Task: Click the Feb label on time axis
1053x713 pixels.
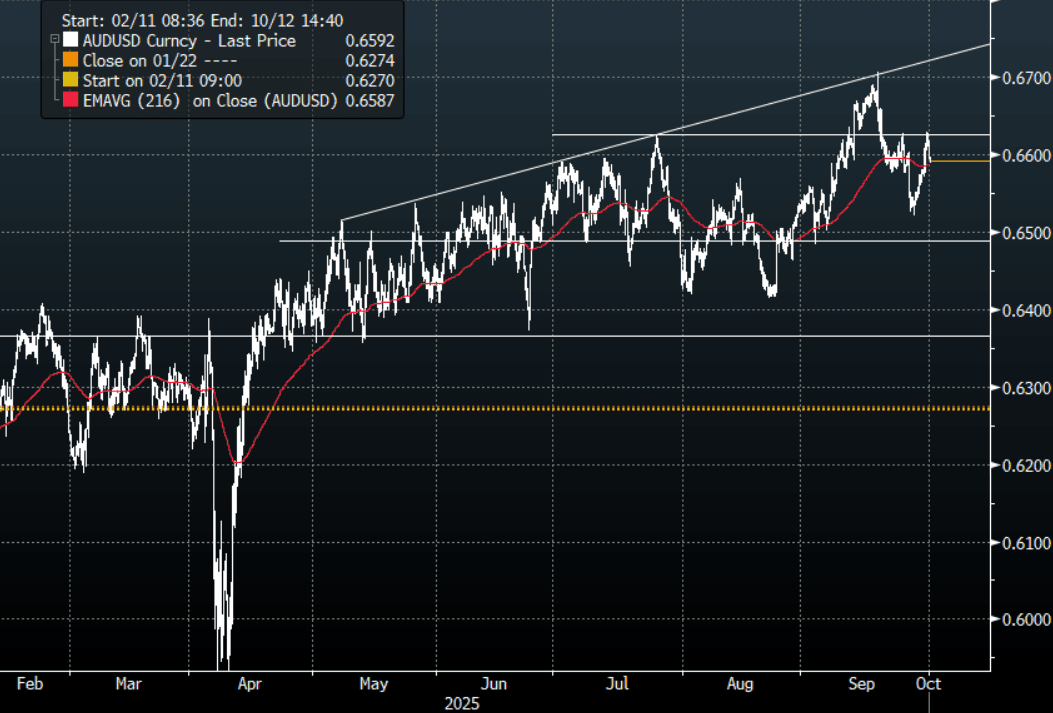Action: pyautogui.click(x=30, y=684)
